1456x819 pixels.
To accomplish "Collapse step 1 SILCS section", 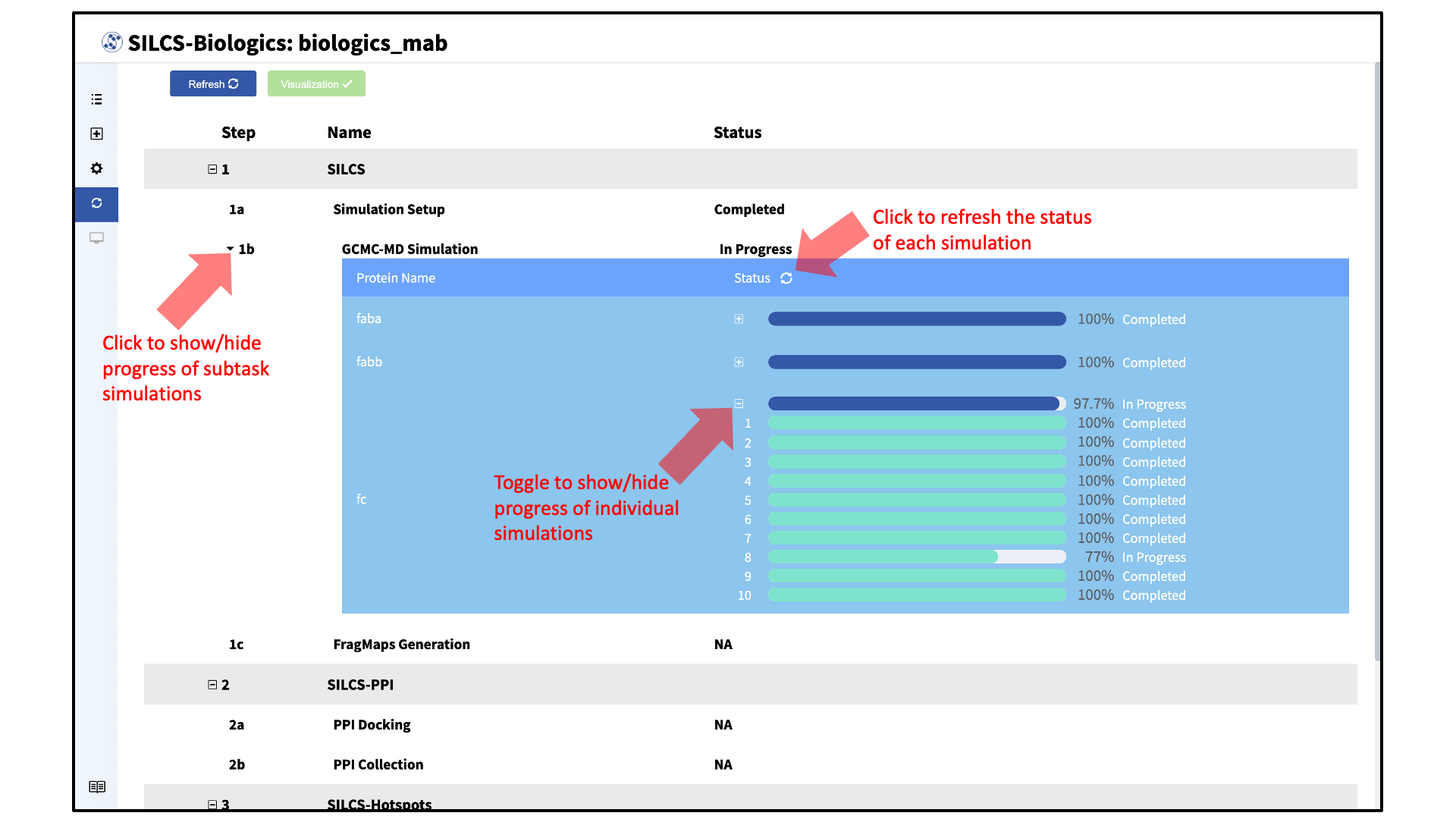I will coord(212,169).
